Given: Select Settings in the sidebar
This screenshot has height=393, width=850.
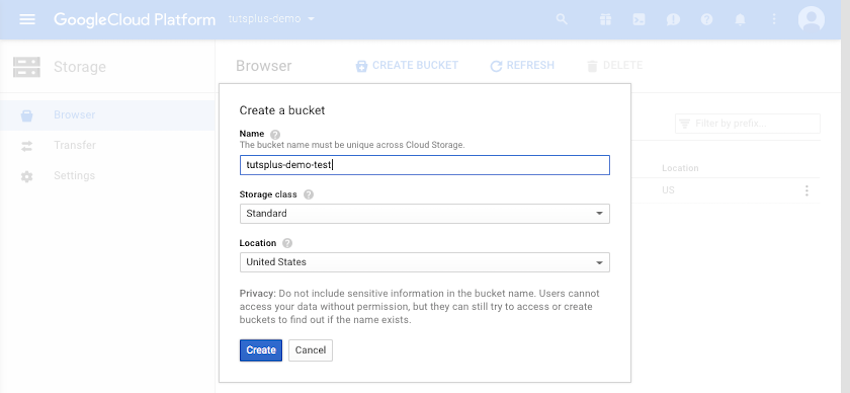Looking at the screenshot, I should click(x=74, y=176).
